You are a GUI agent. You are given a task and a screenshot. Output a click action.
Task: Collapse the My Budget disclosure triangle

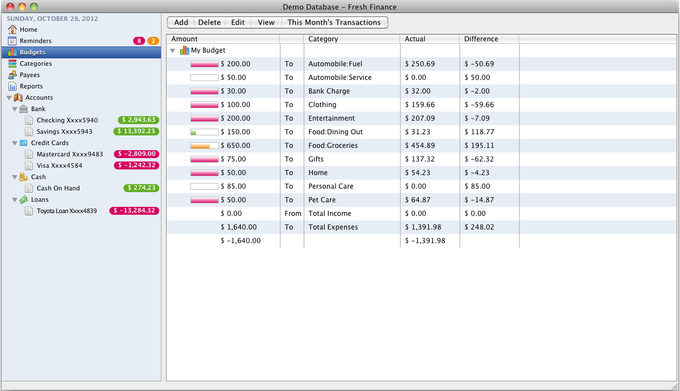173,51
